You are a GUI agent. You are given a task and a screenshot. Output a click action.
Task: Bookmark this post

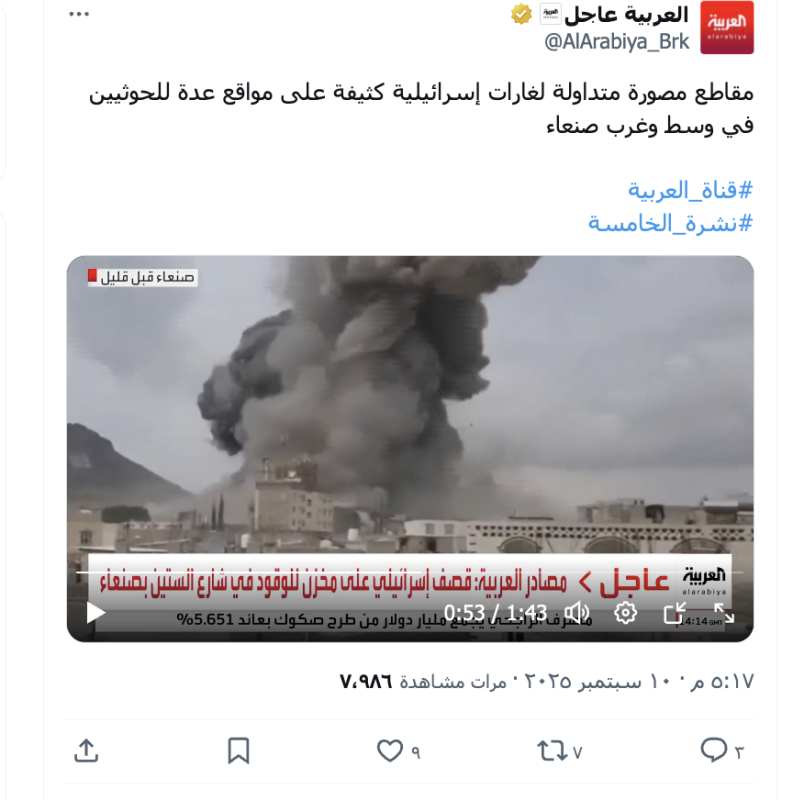coord(238,751)
